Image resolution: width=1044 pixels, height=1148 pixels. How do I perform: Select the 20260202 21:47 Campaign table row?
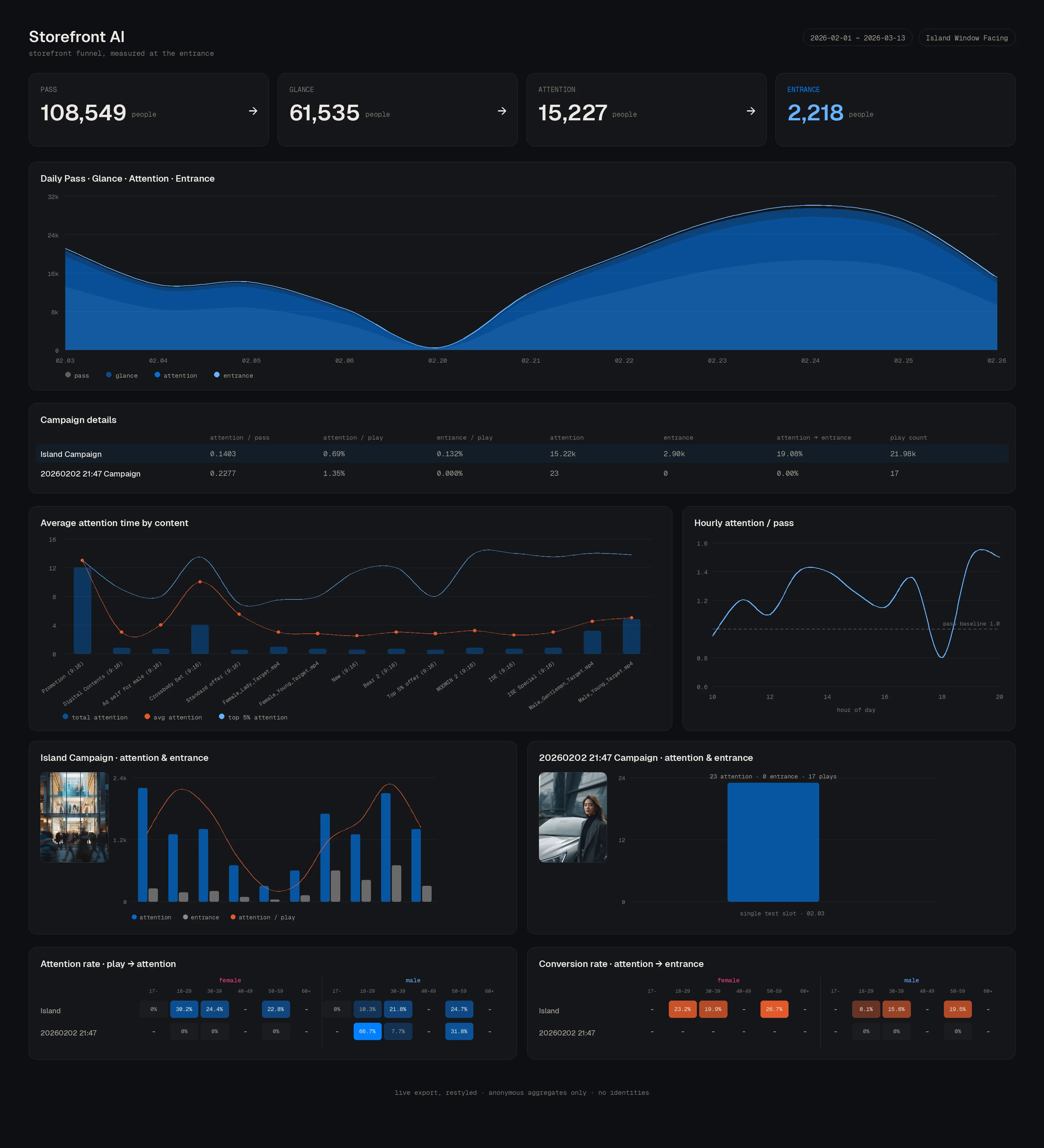pyautogui.click(x=522, y=473)
